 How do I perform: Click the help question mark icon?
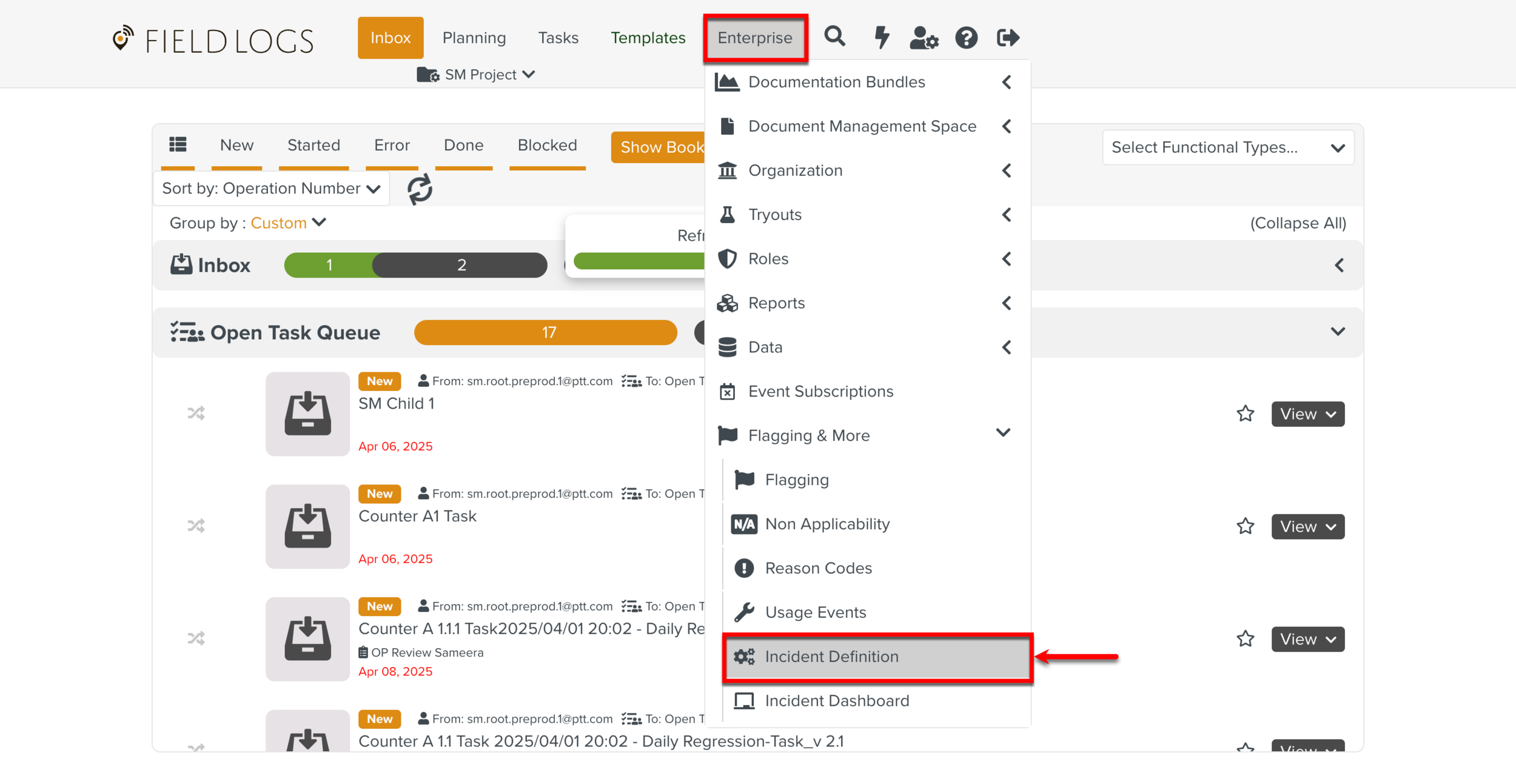click(966, 38)
